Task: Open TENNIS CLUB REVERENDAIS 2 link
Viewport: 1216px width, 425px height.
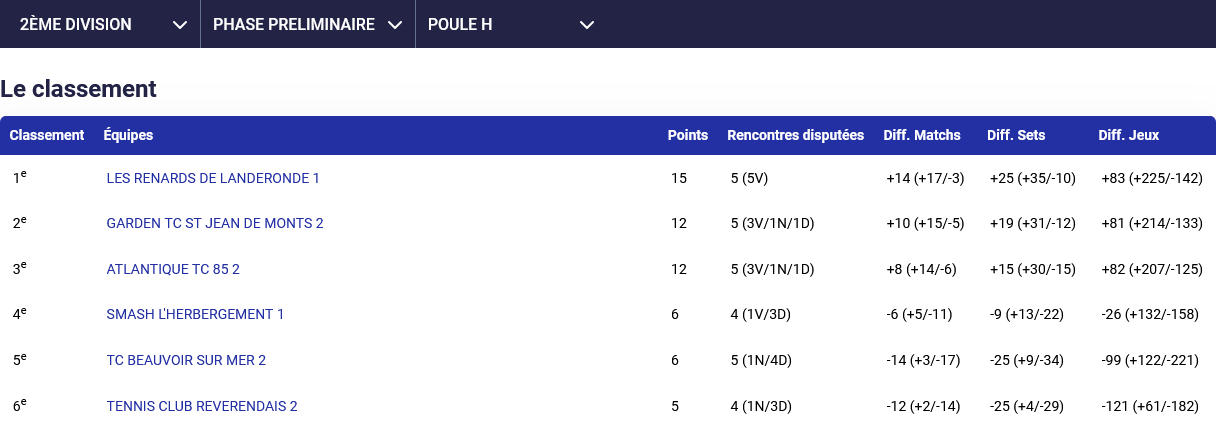Action: 202,406
